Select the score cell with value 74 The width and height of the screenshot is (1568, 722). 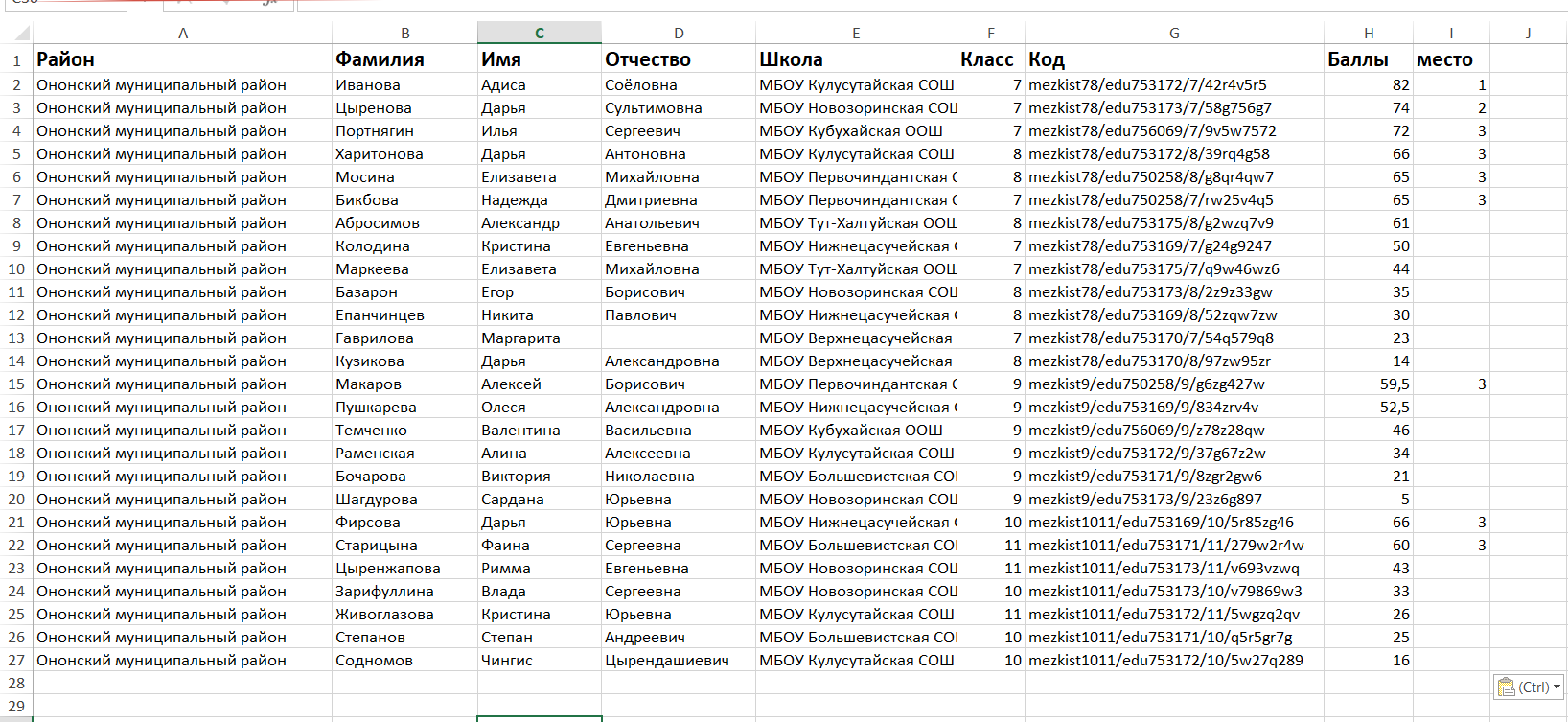[x=1369, y=107]
